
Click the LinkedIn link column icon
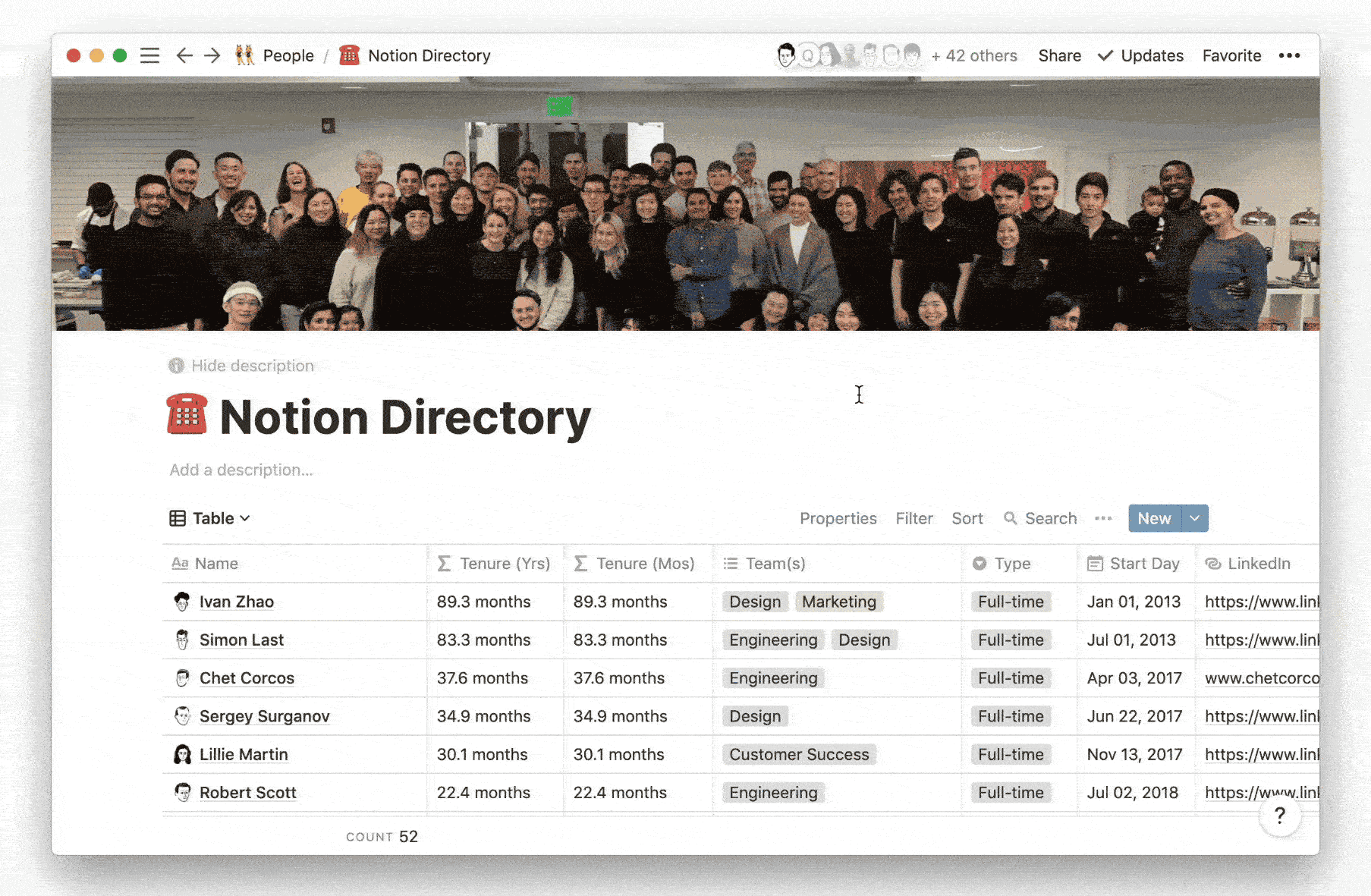[1213, 564]
